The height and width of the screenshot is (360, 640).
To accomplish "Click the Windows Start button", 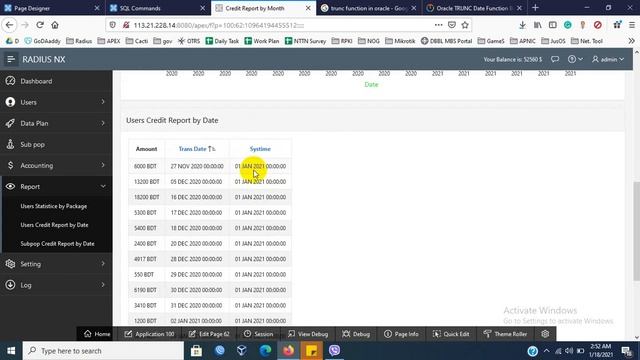I will (11, 351).
